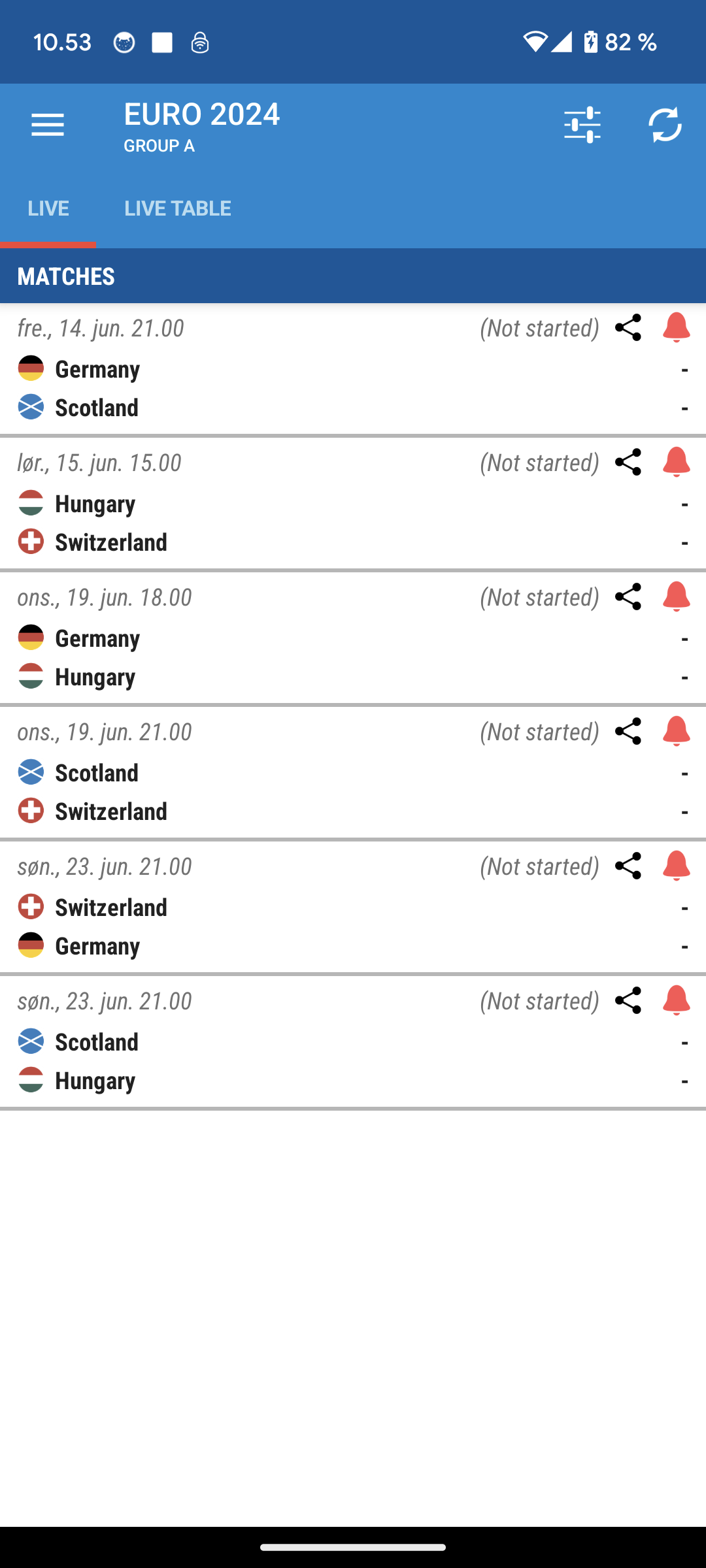Toggle notification bell for Hungary vs Switzerland
Viewport: 706px width, 1568px height.
click(676, 462)
